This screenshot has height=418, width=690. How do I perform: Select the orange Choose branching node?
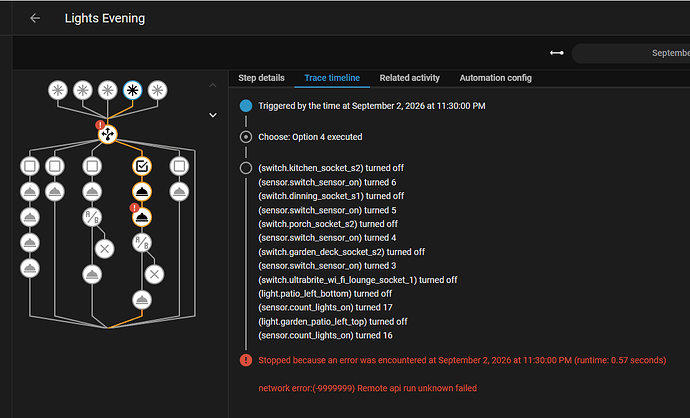click(x=107, y=134)
